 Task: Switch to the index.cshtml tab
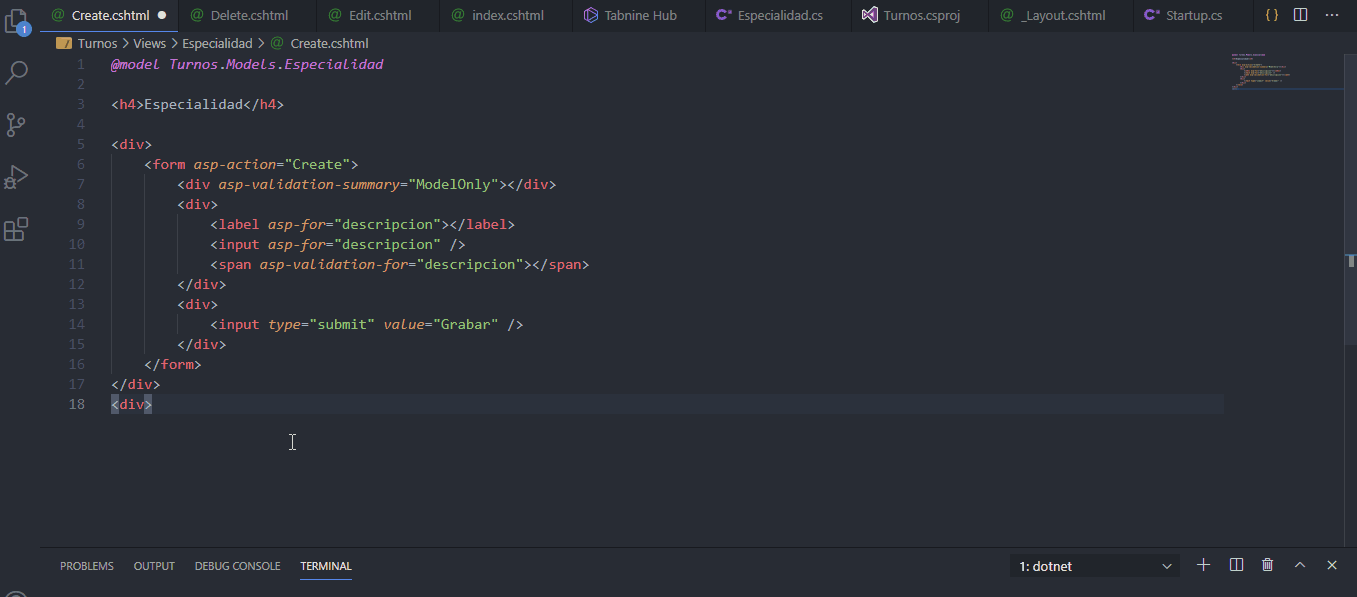[x=507, y=15]
